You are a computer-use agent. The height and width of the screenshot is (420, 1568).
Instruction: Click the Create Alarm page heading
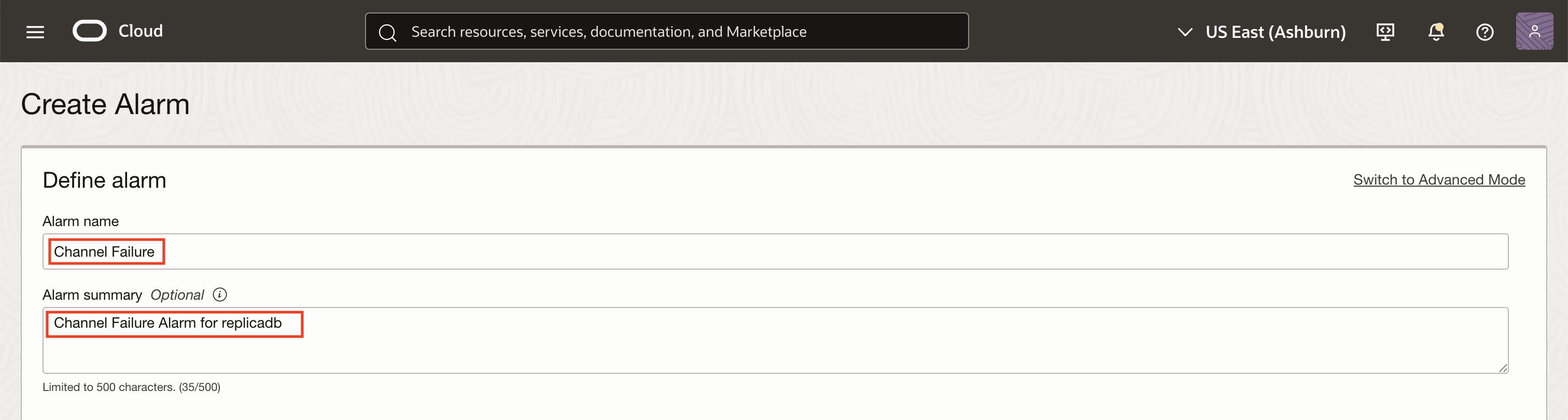click(105, 104)
